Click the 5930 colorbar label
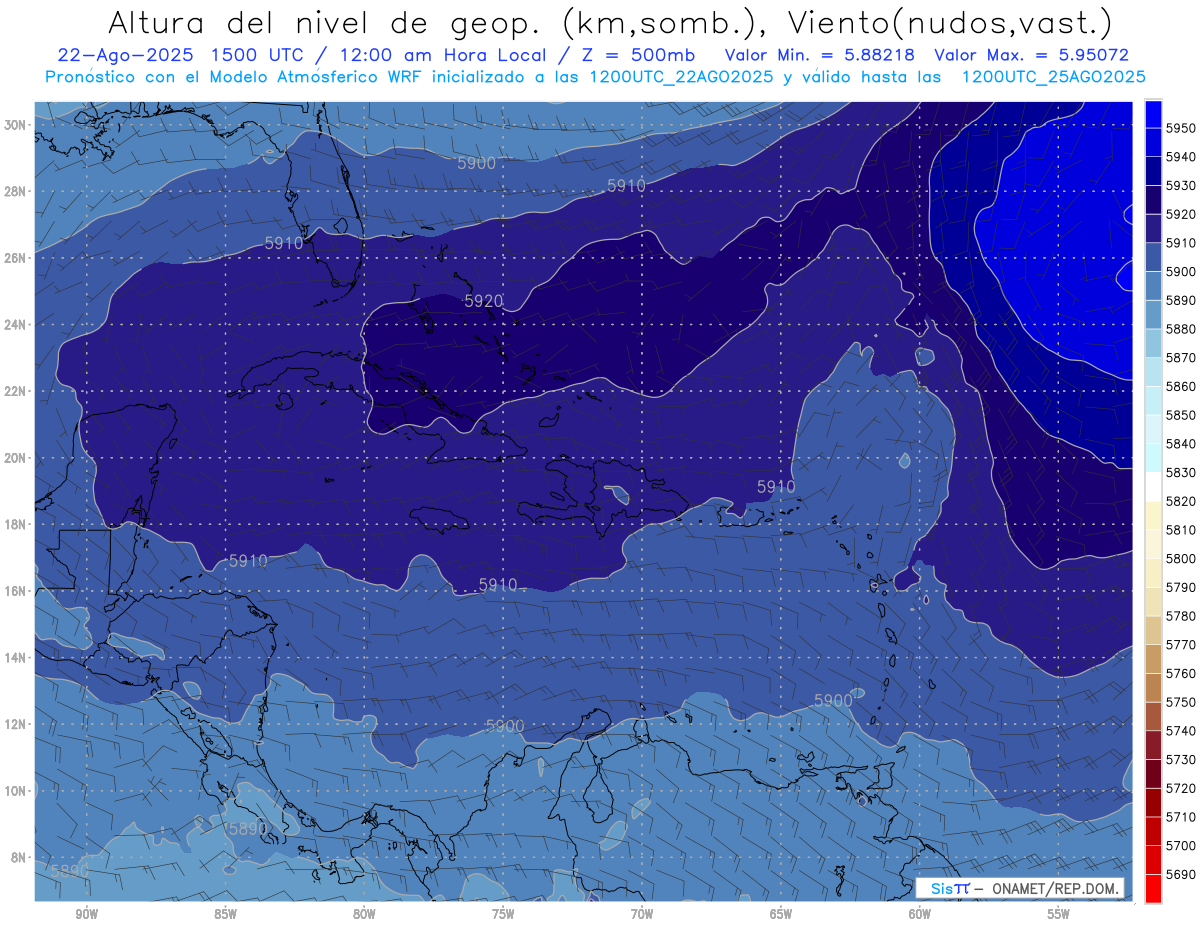Screen dimensions: 1200x927 coord(1180,186)
